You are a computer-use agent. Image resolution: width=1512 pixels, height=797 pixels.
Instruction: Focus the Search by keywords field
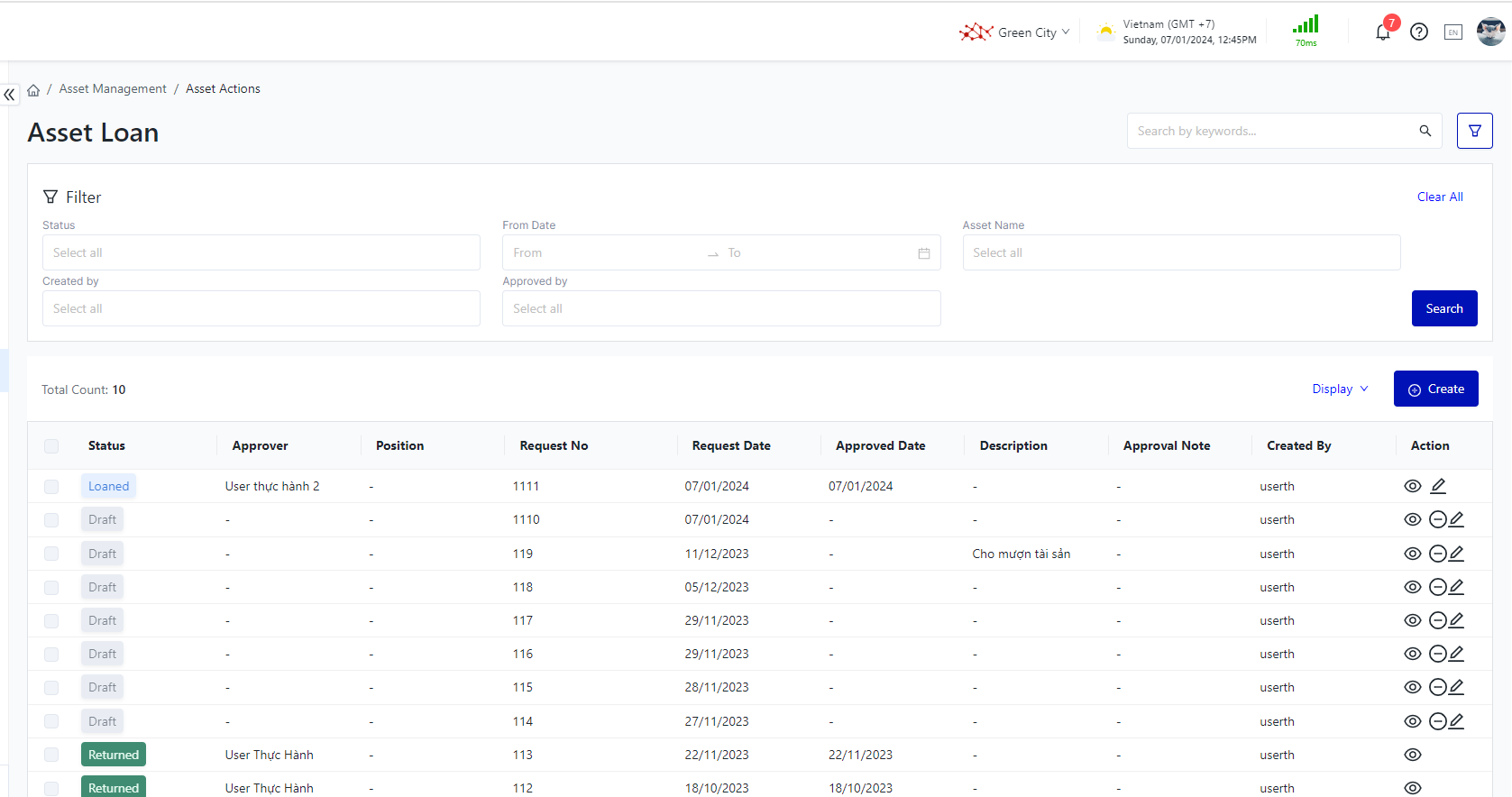click(1271, 131)
